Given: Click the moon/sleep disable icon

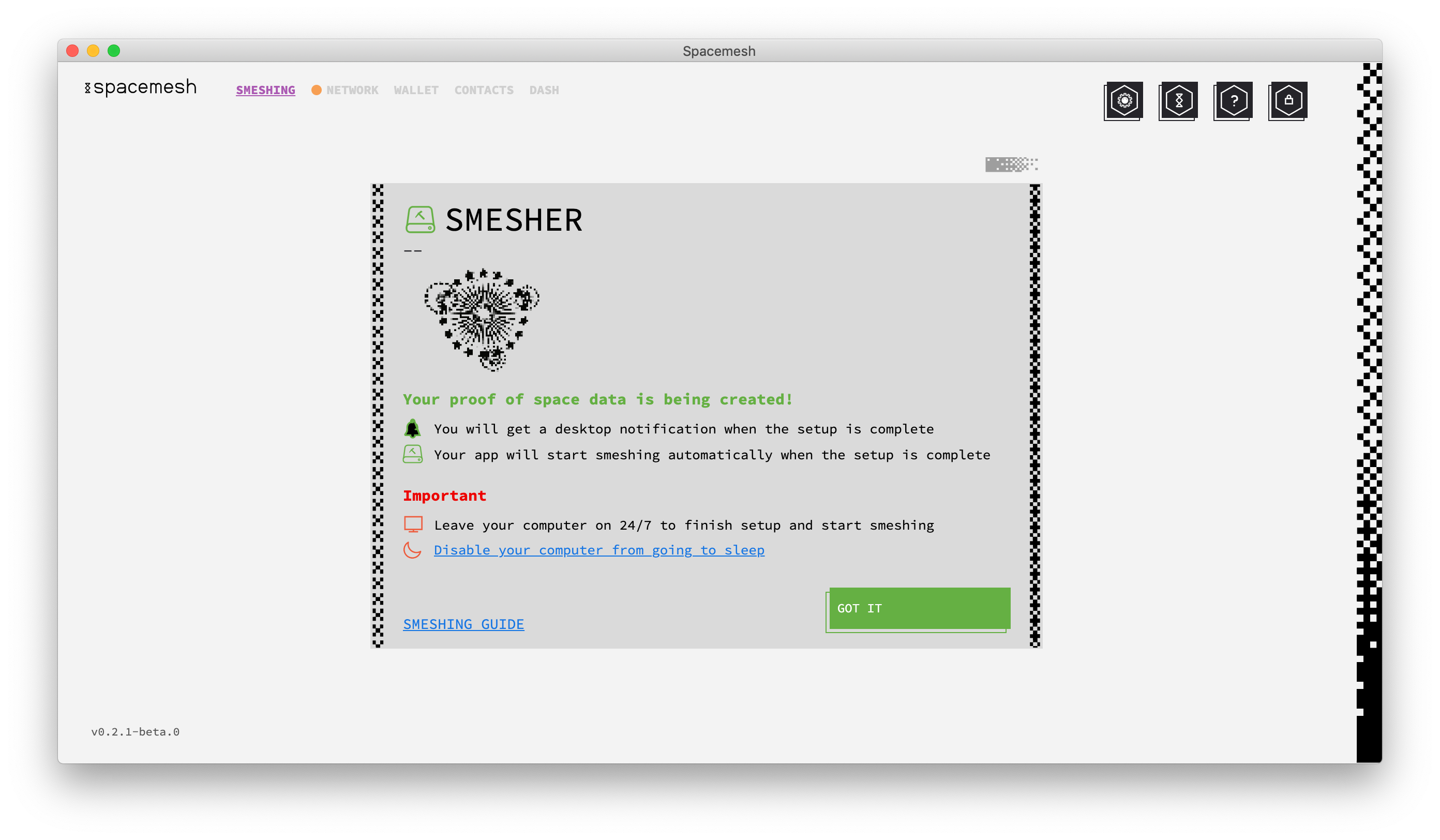Looking at the screenshot, I should [x=412, y=550].
